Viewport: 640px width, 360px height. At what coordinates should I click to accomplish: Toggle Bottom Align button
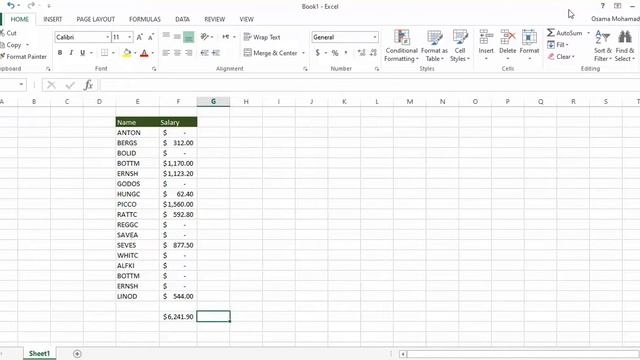pyautogui.click(x=189, y=37)
